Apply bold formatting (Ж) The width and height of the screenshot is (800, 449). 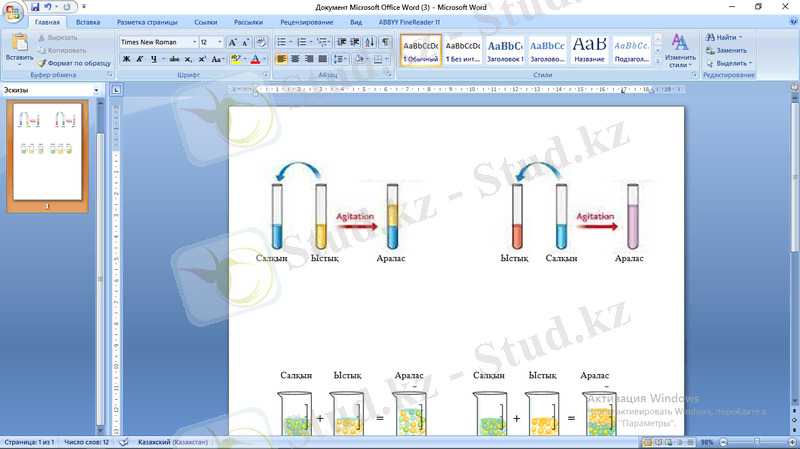pyautogui.click(x=126, y=59)
